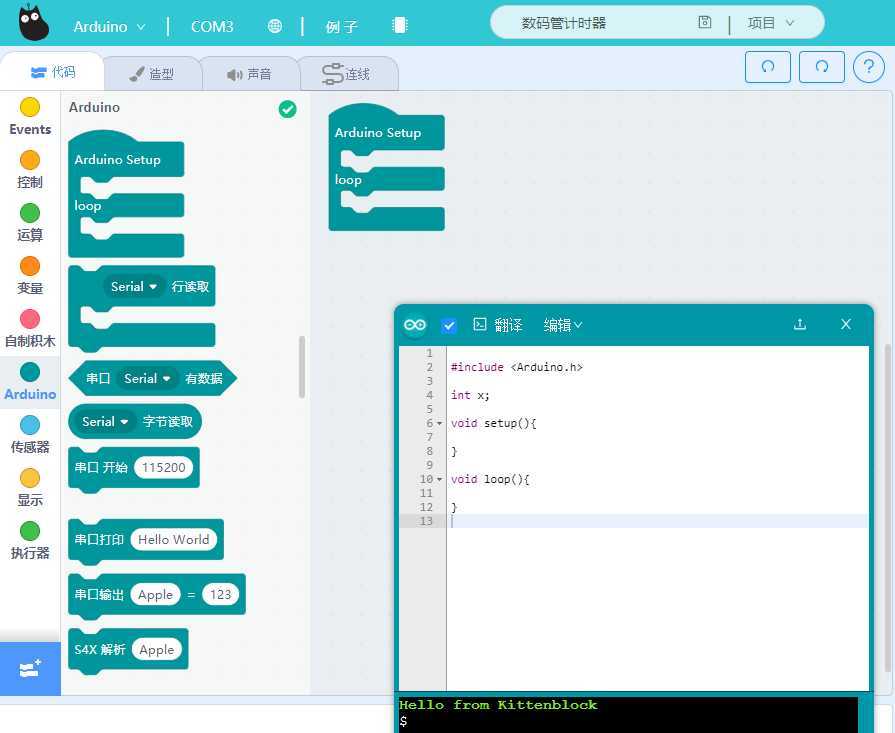Click the #include <Arduino.h> code line

point(517,367)
